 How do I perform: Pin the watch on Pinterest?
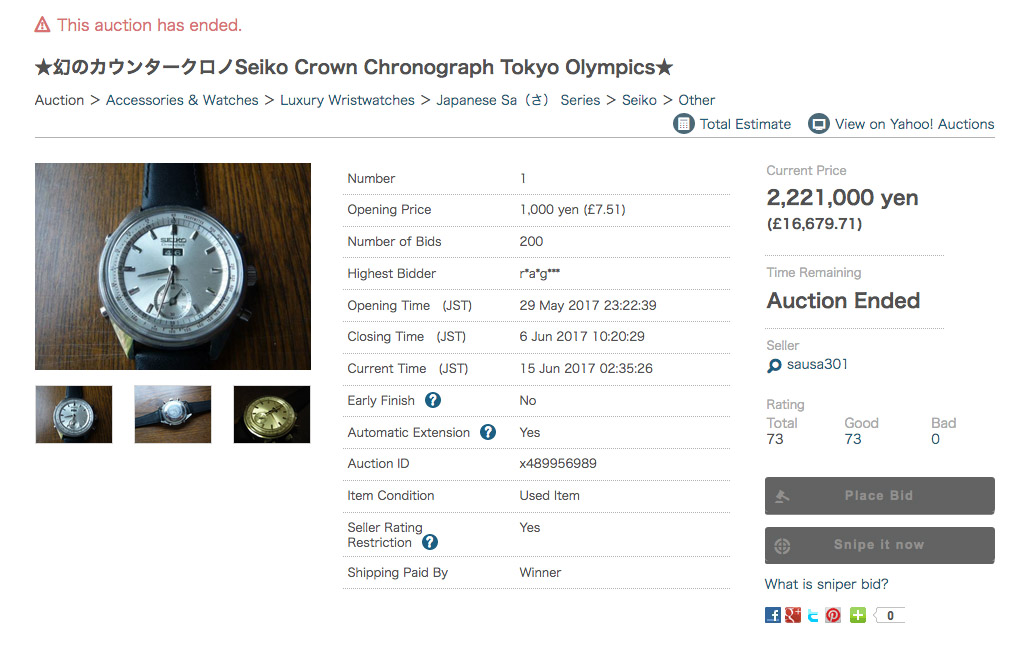[833, 615]
